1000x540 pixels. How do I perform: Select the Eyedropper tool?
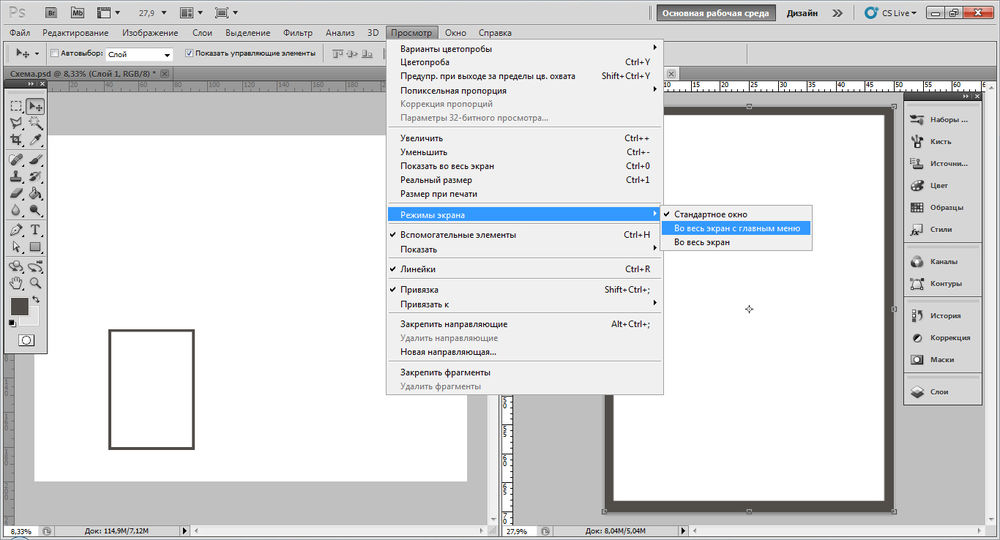point(36,140)
